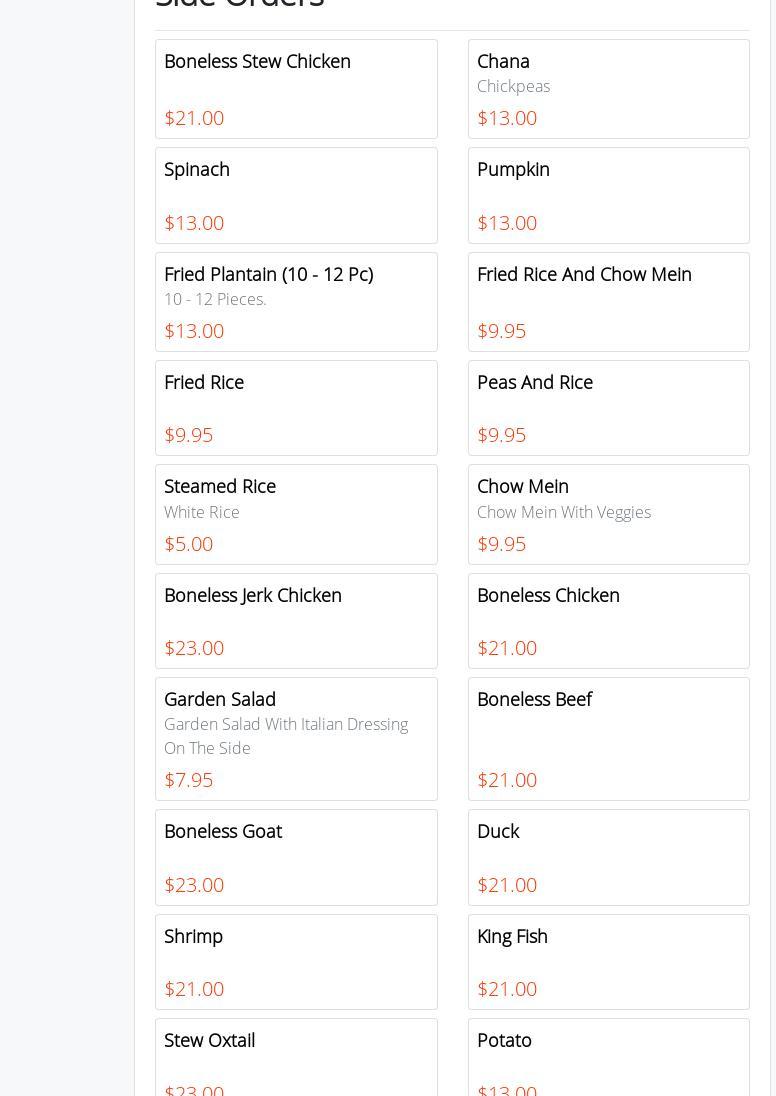Choose Chow Mein With Veggies
Image resolution: width=776 pixels, height=1096 pixels.
click(608, 514)
